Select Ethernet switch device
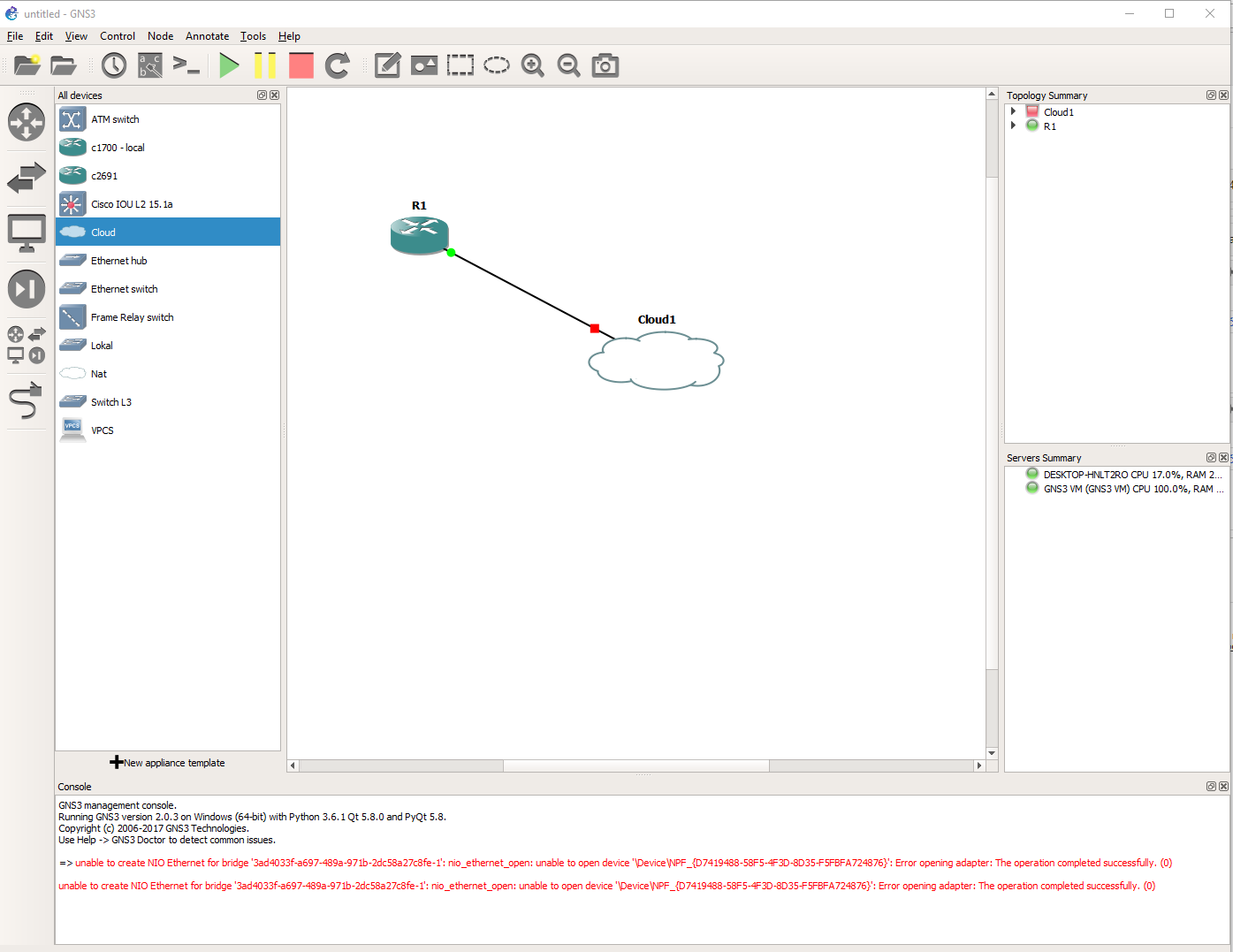This screenshot has height=952, width=1233. (168, 289)
